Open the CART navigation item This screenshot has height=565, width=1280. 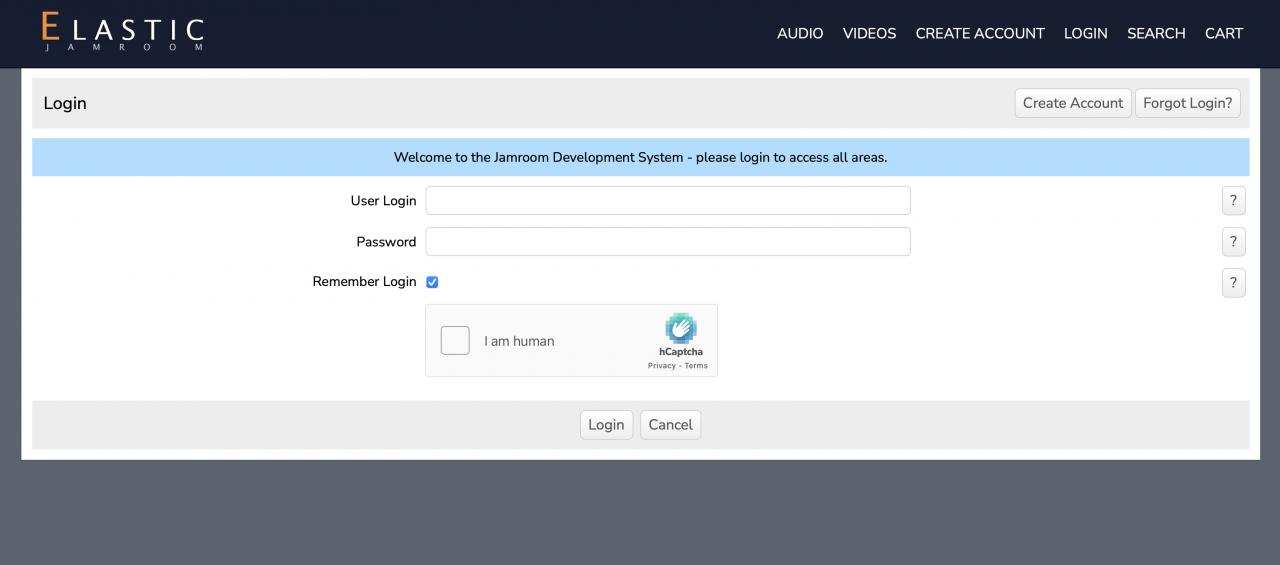1224,33
